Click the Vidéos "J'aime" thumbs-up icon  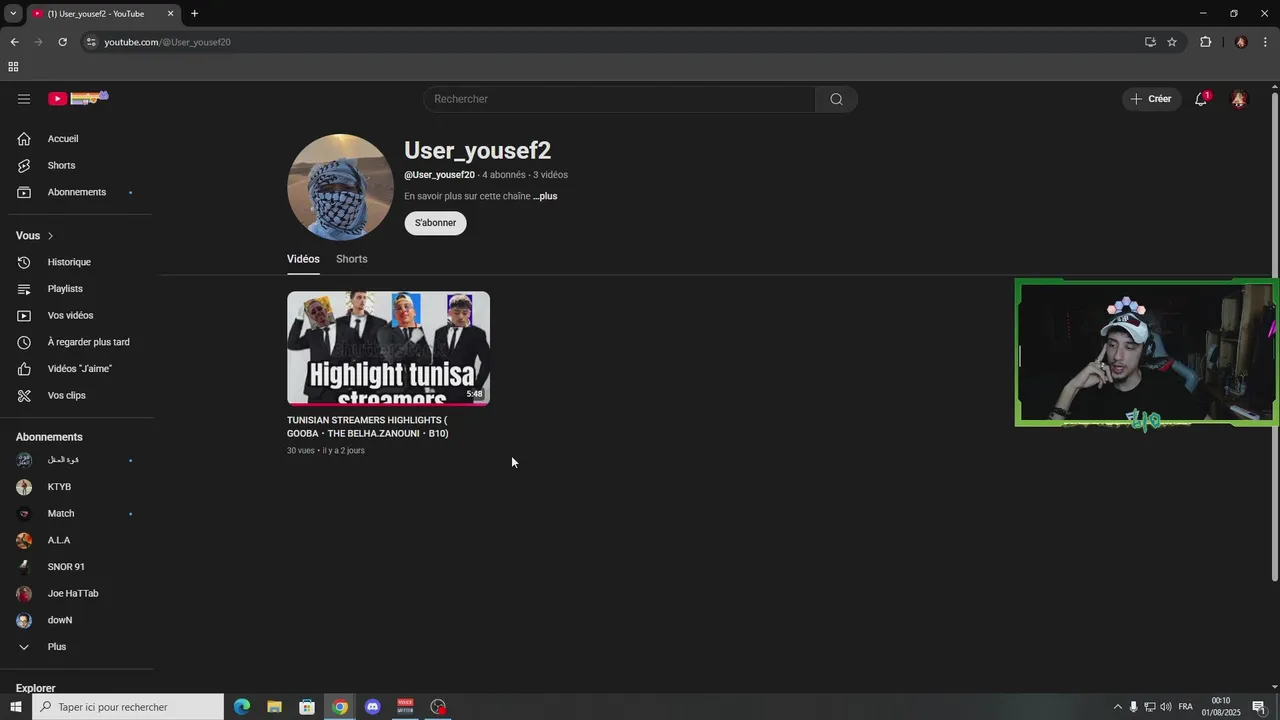click(x=24, y=369)
